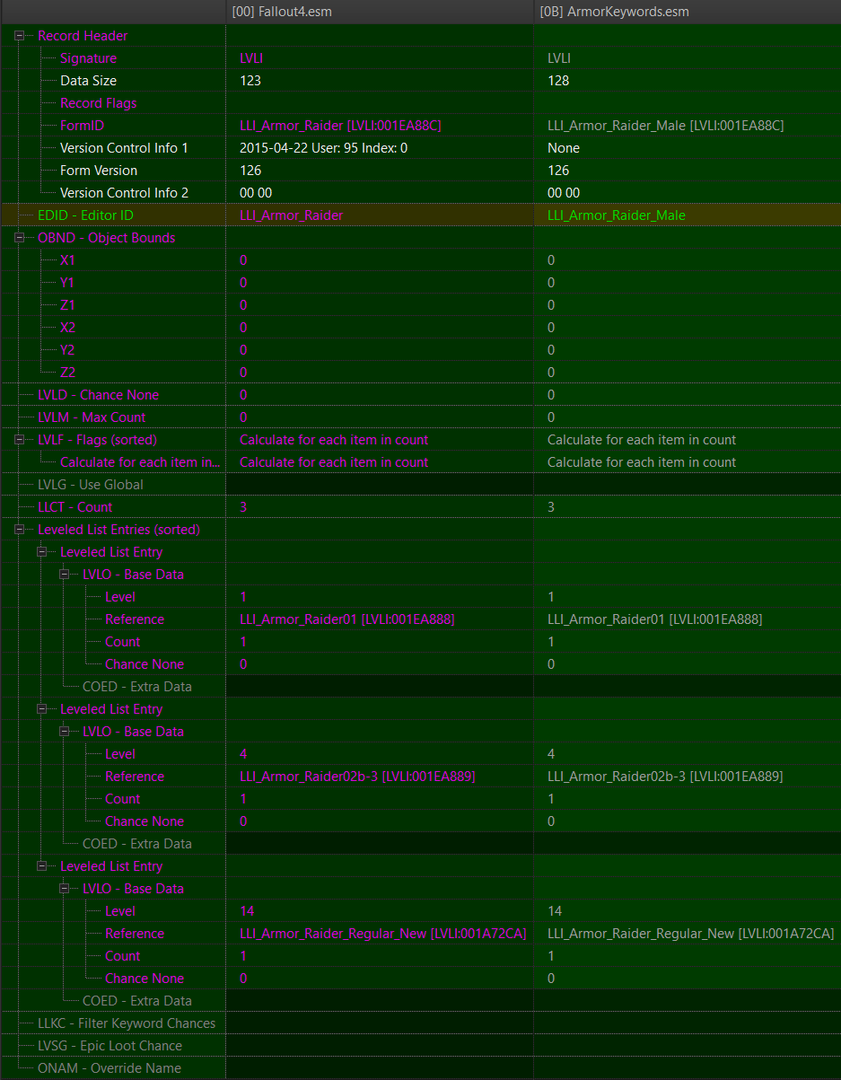
Task: Collapse the Leveled List Entry holding LLI_Armor_Raider01
Action: (42, 552)
